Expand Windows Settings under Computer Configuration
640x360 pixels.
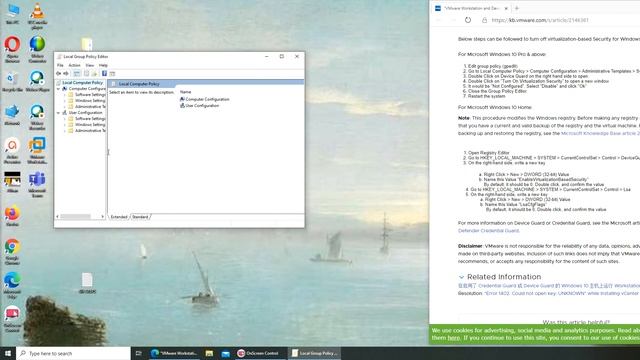click(64, 100)
